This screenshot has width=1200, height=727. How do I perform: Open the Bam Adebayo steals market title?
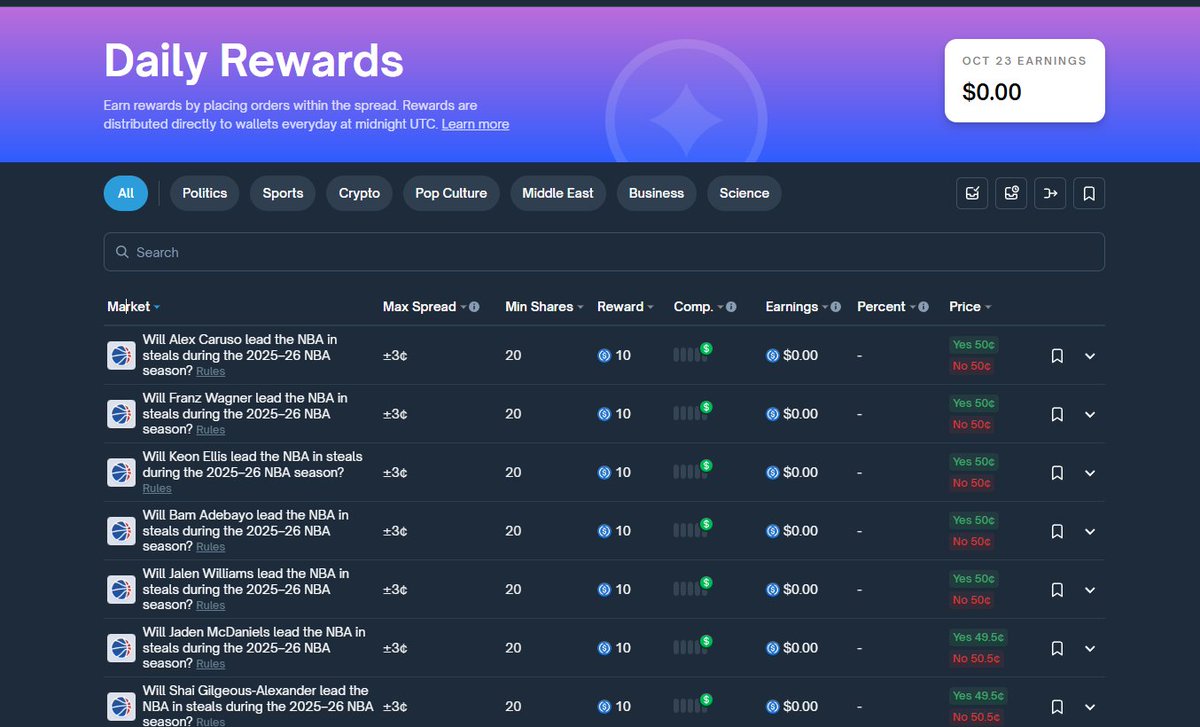click(x=245, y=531)
